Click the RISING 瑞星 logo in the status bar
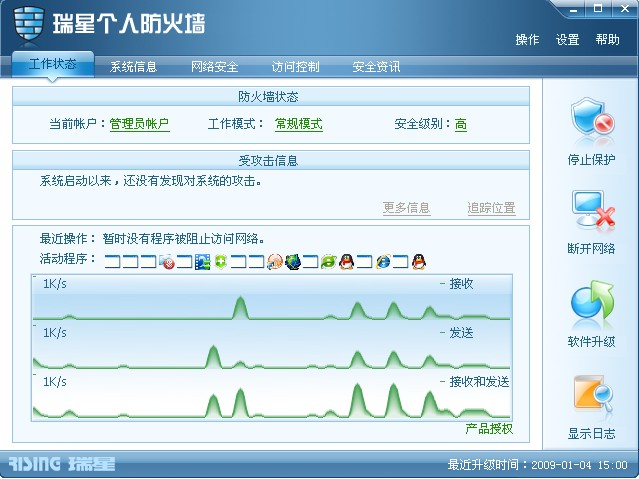This screenshot has width=639, height=479. coord(62,464)
